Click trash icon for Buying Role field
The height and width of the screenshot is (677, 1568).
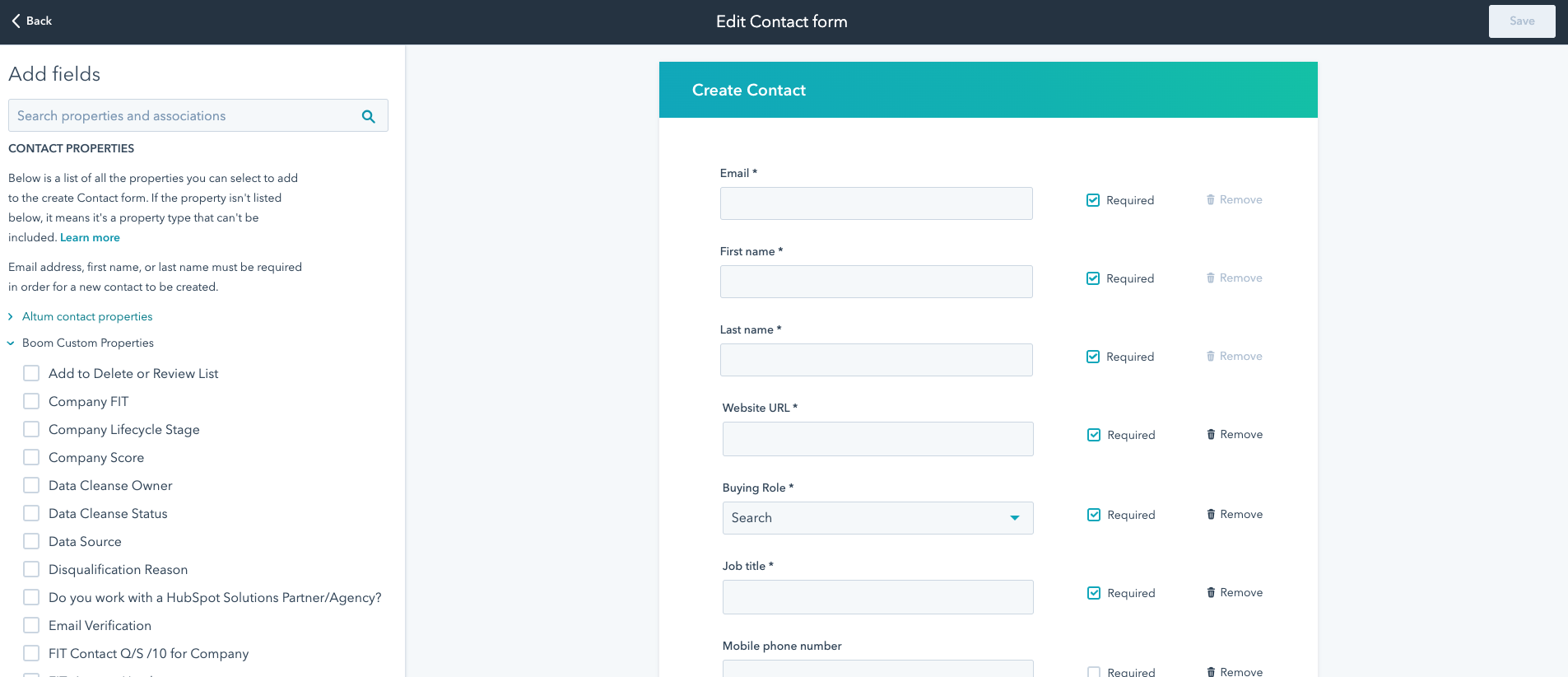click(1211, 514)
